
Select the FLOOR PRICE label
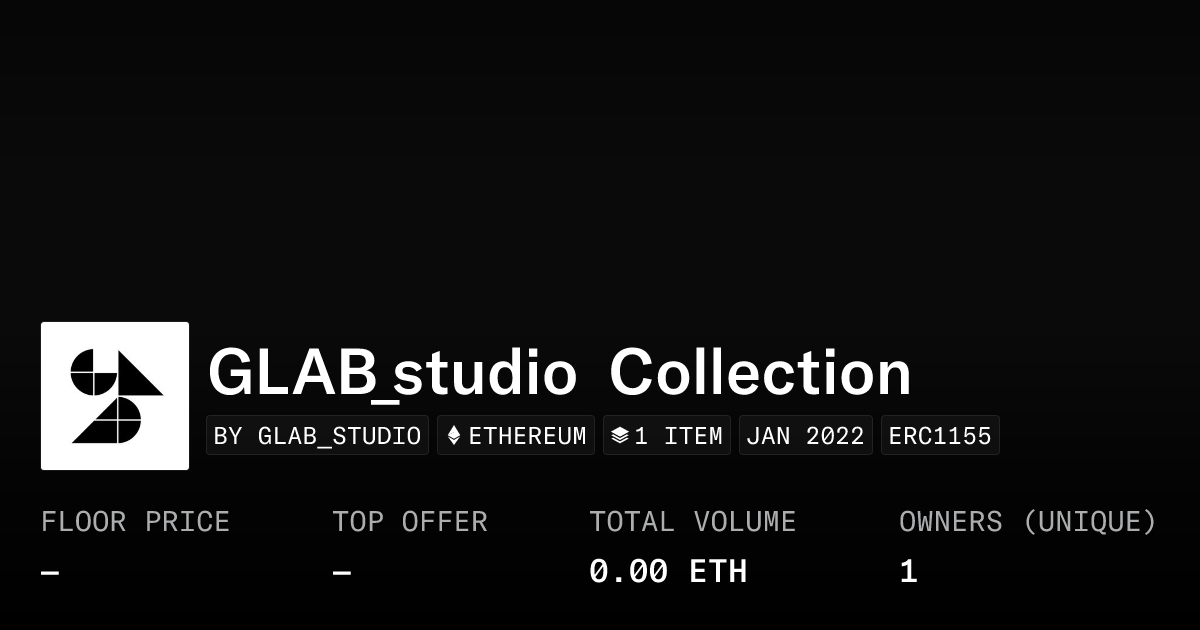135,522
